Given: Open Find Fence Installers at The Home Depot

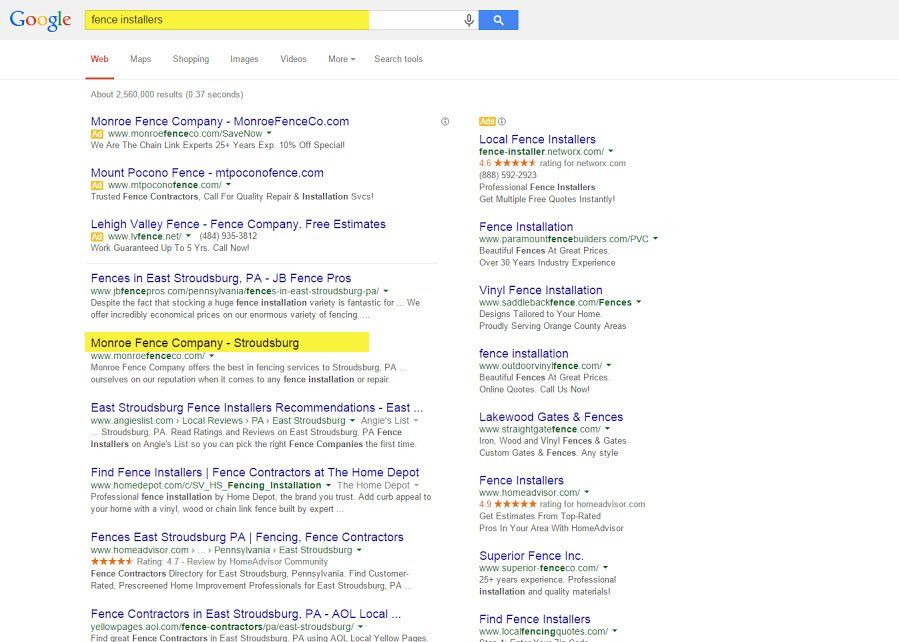Looking at the screenshot, I should tap(255, 473).
